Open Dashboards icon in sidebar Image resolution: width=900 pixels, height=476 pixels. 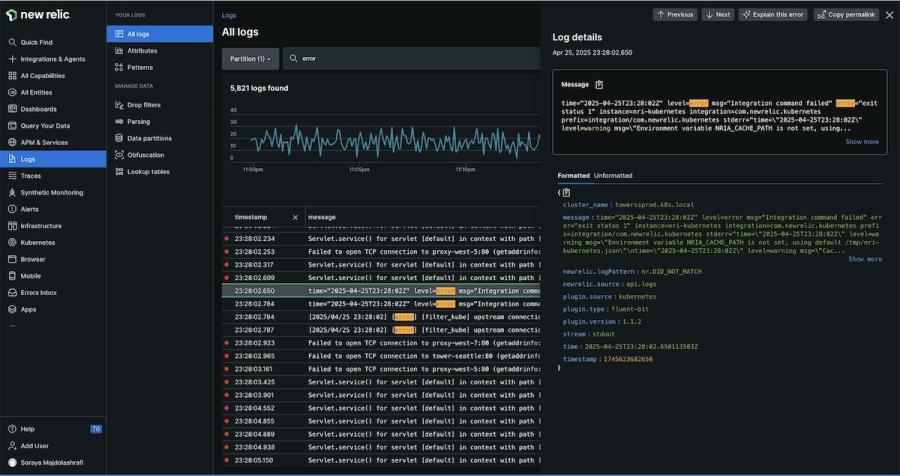click(12, 109)
